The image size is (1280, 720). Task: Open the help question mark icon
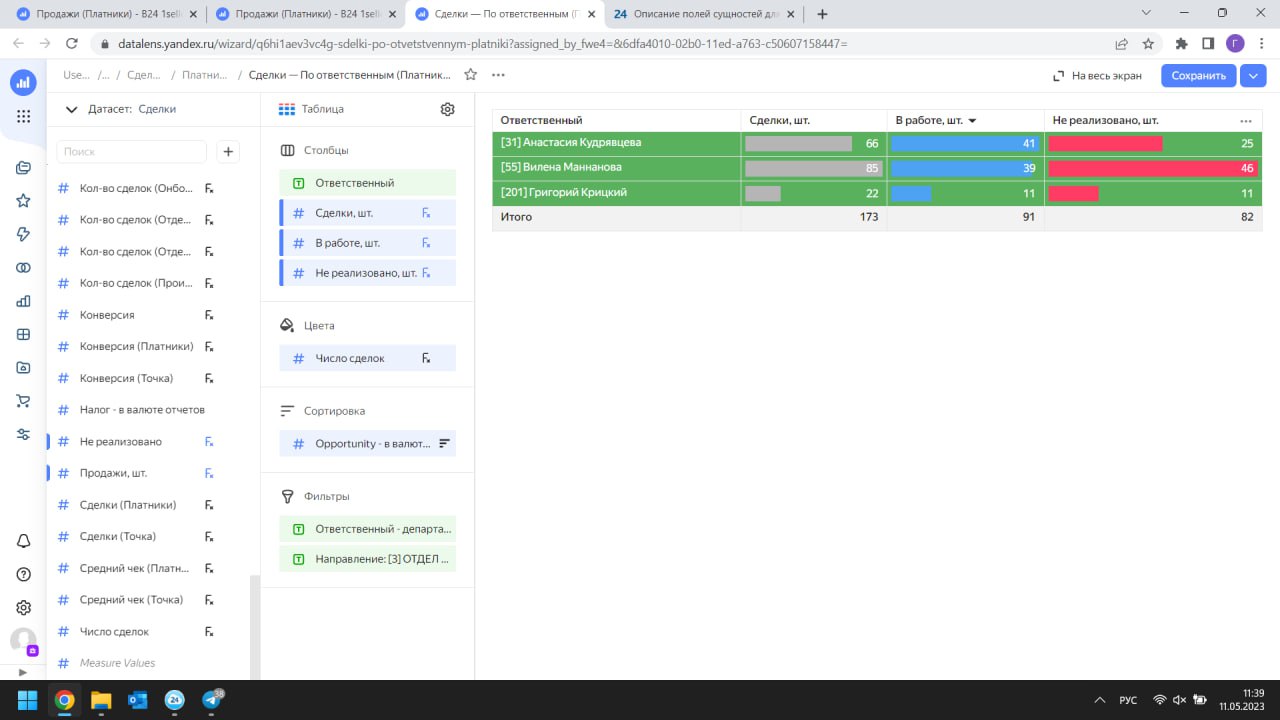pos(23,574)
